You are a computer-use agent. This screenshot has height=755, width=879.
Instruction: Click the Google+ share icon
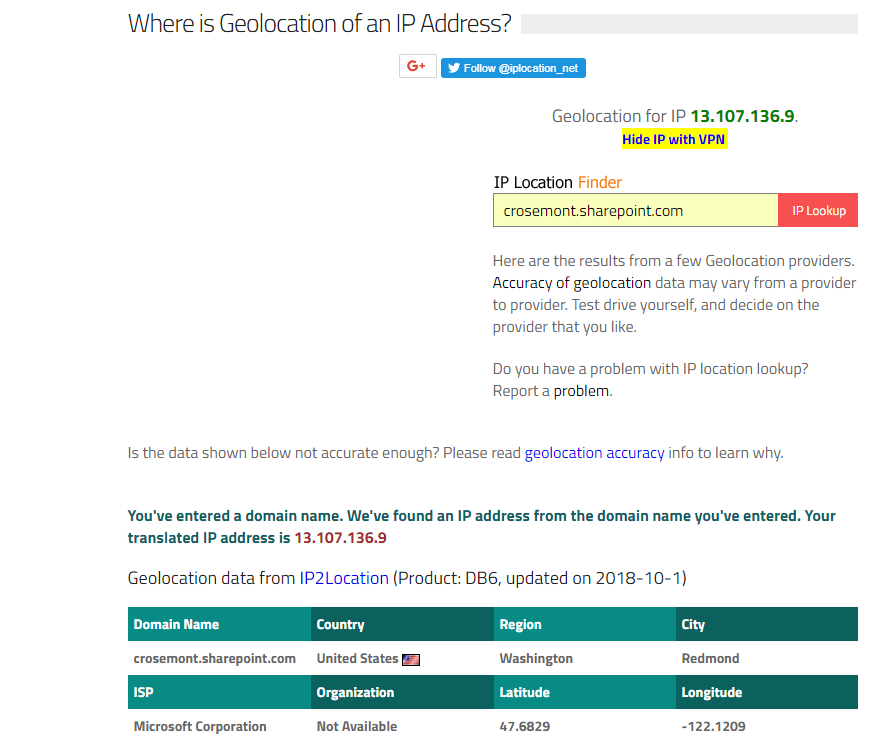417,67
